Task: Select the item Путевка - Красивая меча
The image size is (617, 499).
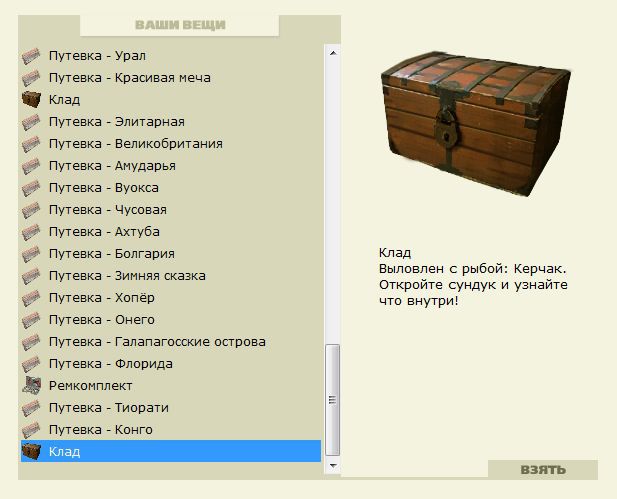Action: pos(129,78)
